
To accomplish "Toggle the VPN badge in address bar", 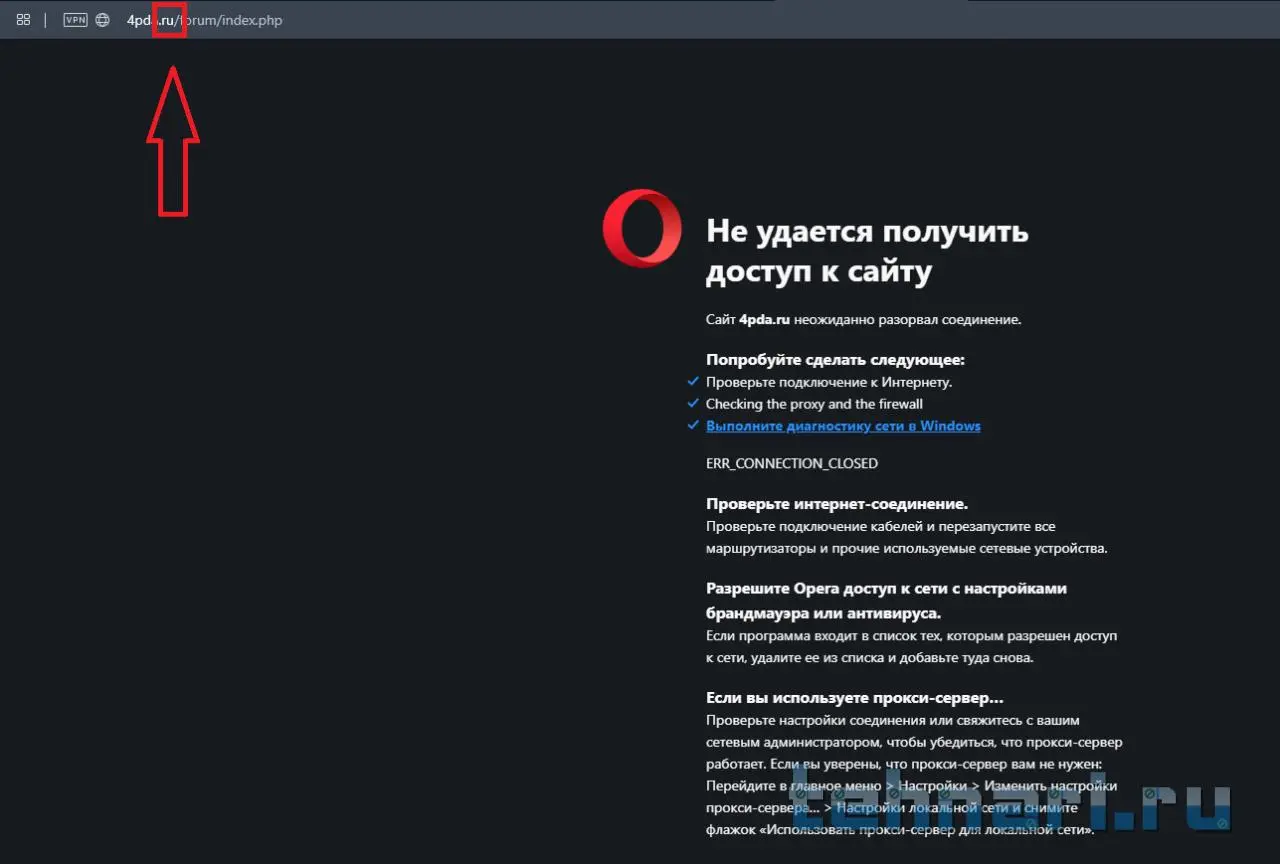I will coord(75,20).
